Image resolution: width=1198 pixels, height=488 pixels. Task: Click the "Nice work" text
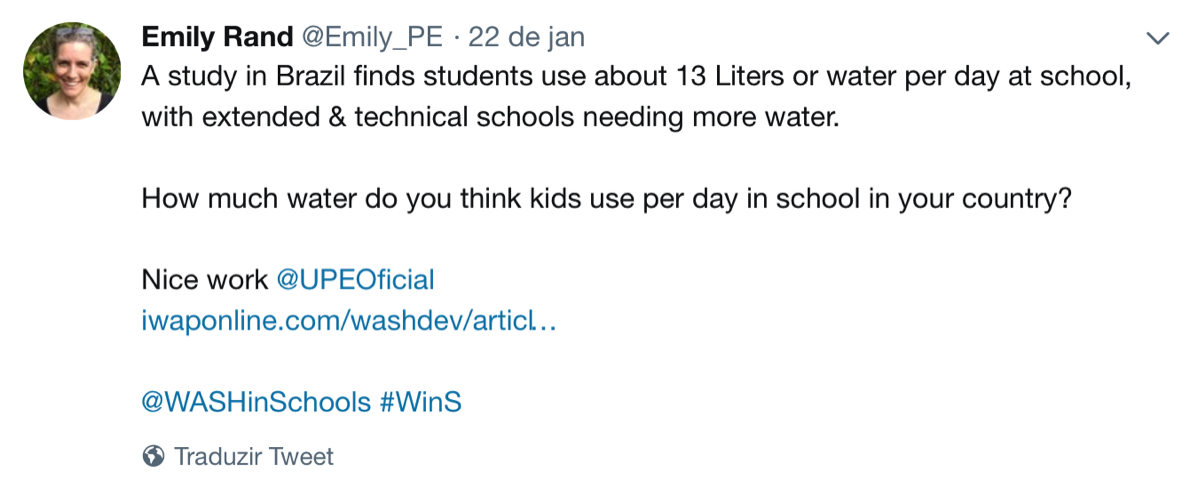[204, 280]
